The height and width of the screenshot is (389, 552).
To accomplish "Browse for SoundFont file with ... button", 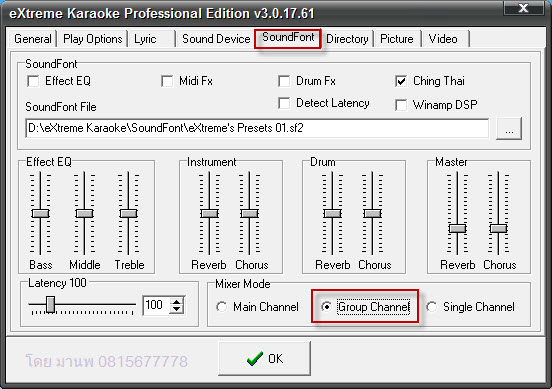I will tap(509, 129).
